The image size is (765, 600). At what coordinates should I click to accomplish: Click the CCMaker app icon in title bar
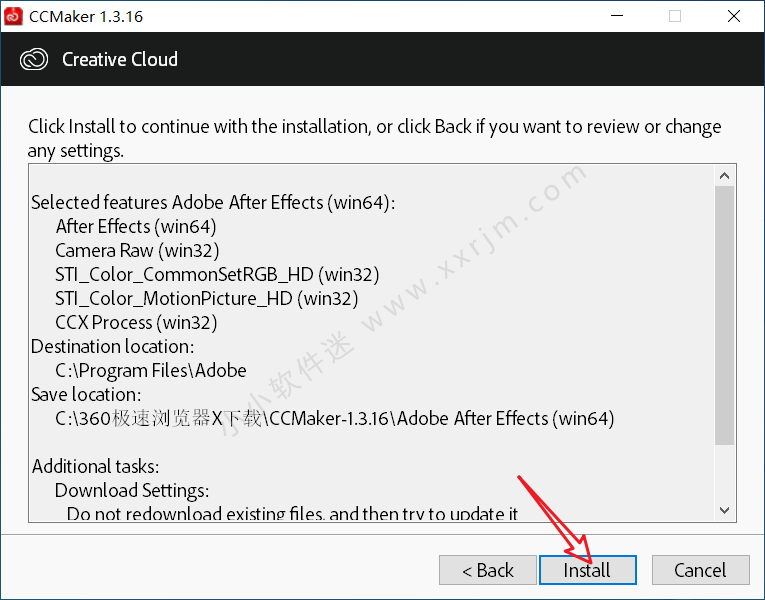(13, 16)
